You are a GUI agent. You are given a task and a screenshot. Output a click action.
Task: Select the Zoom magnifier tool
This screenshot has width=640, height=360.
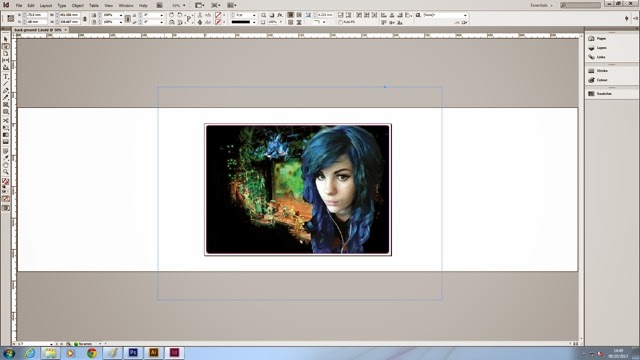coord(6,172)
